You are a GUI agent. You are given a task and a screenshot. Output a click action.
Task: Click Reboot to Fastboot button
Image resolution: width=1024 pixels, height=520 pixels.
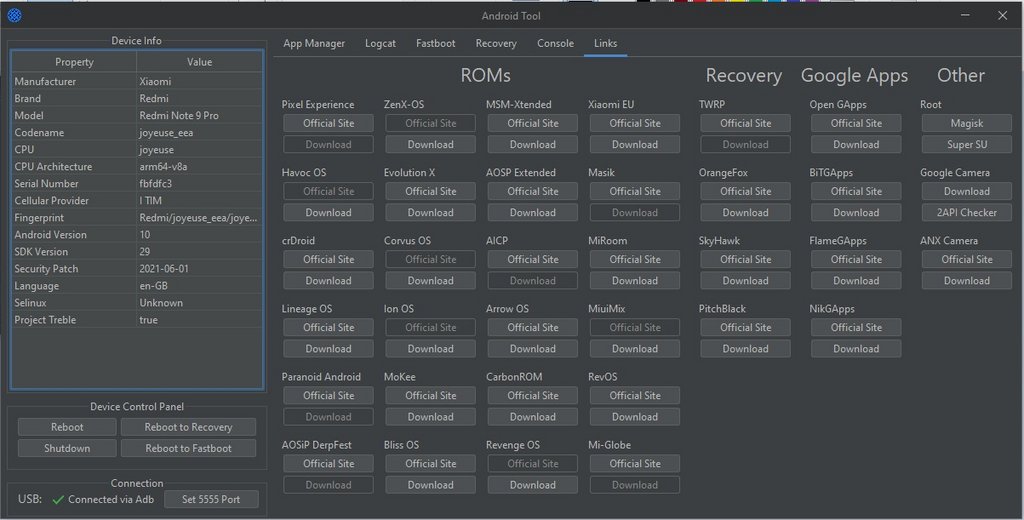pyautogui.click(x=188, y=448)
